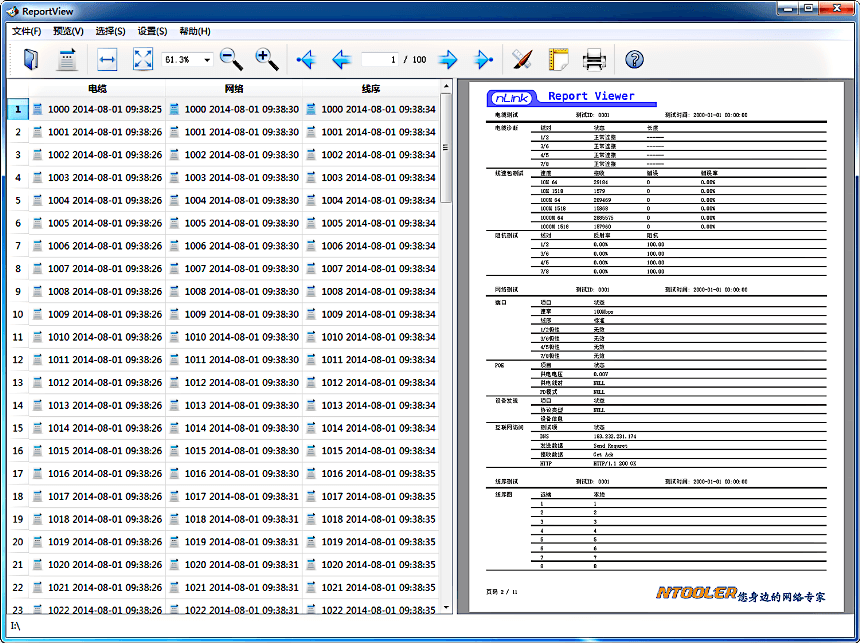Go to the first page arrow

coord(306,60)
